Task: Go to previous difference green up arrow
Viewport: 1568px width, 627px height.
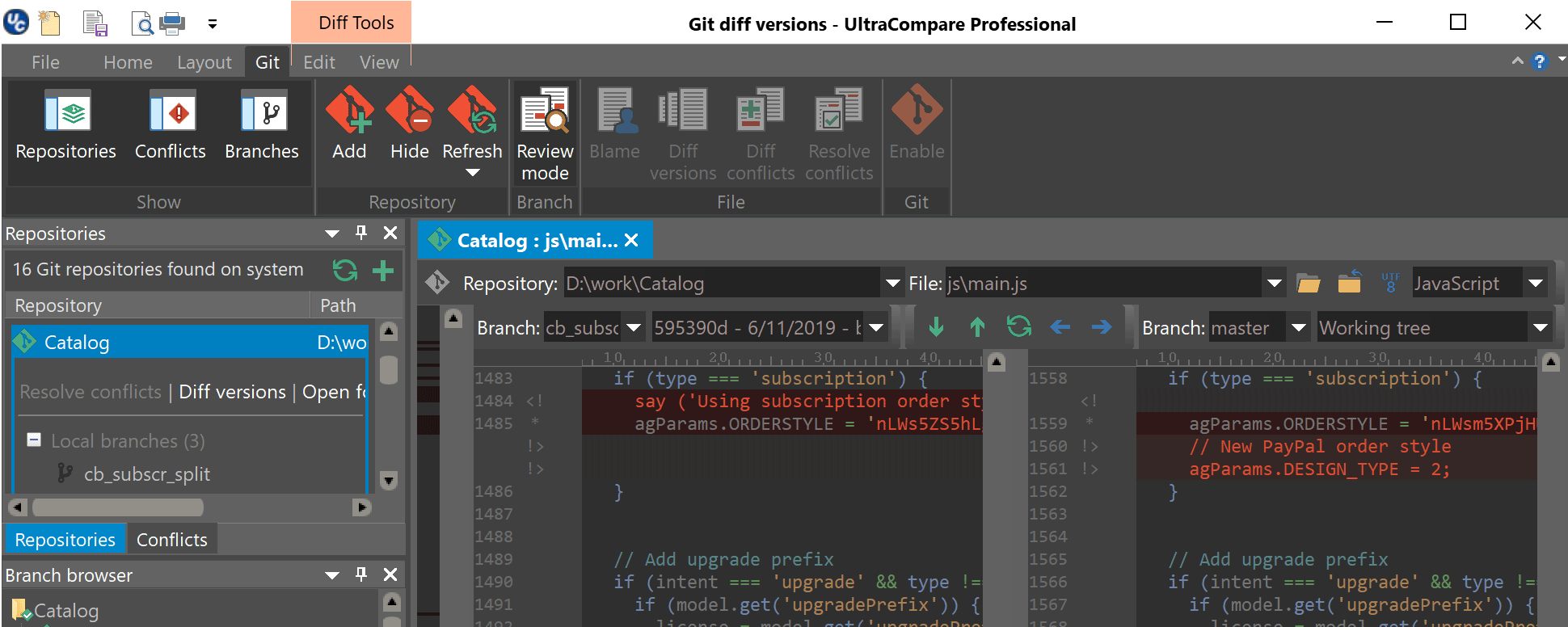Action: pos(977,327)
